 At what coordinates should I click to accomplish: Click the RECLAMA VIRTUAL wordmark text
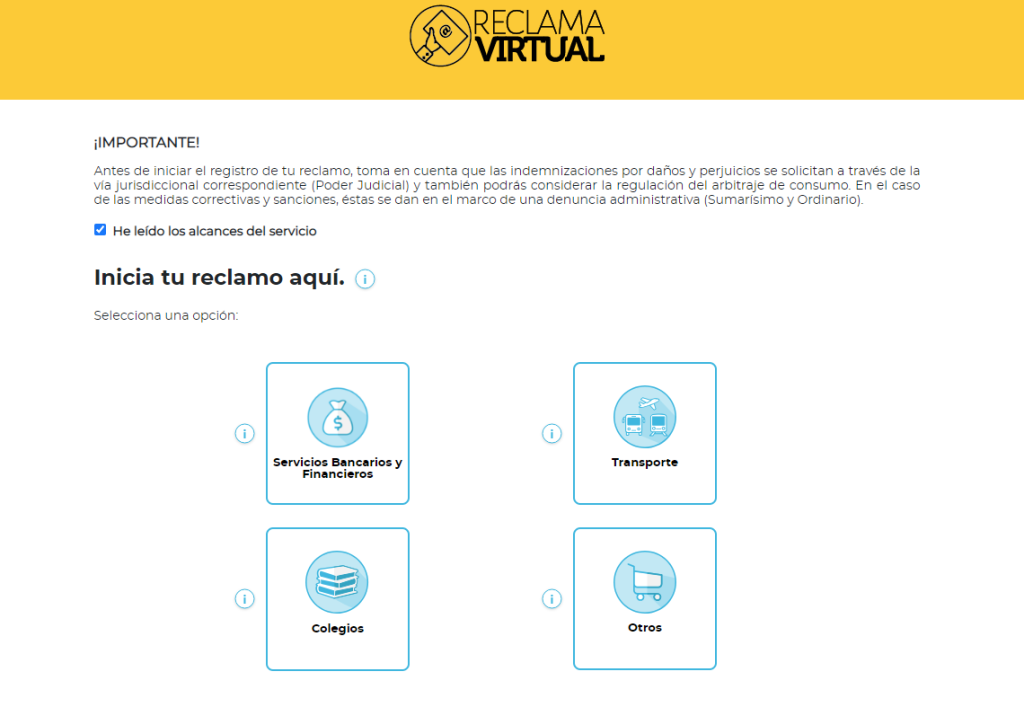[538, 35]
